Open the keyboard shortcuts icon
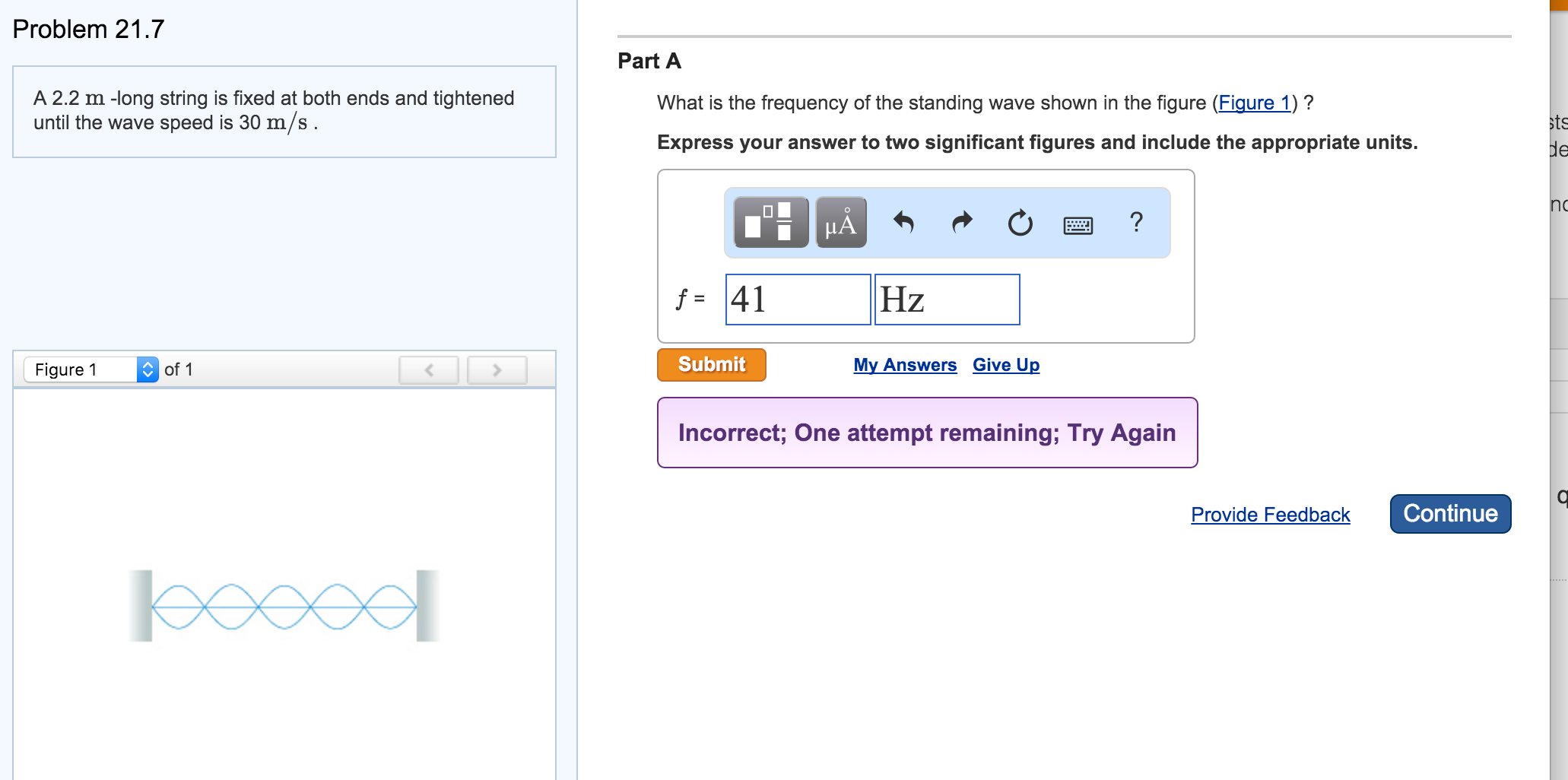The height and width of the screenshot is (780, 1568). [x=1078, y=225]
